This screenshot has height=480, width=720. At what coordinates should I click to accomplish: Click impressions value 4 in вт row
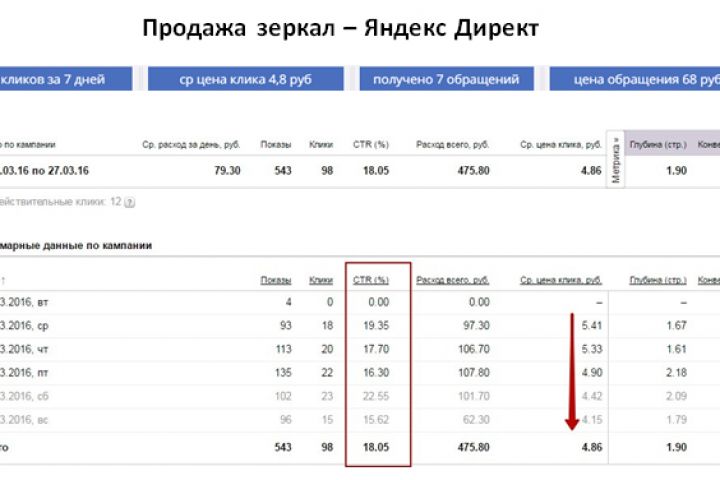tap(288, 302)
